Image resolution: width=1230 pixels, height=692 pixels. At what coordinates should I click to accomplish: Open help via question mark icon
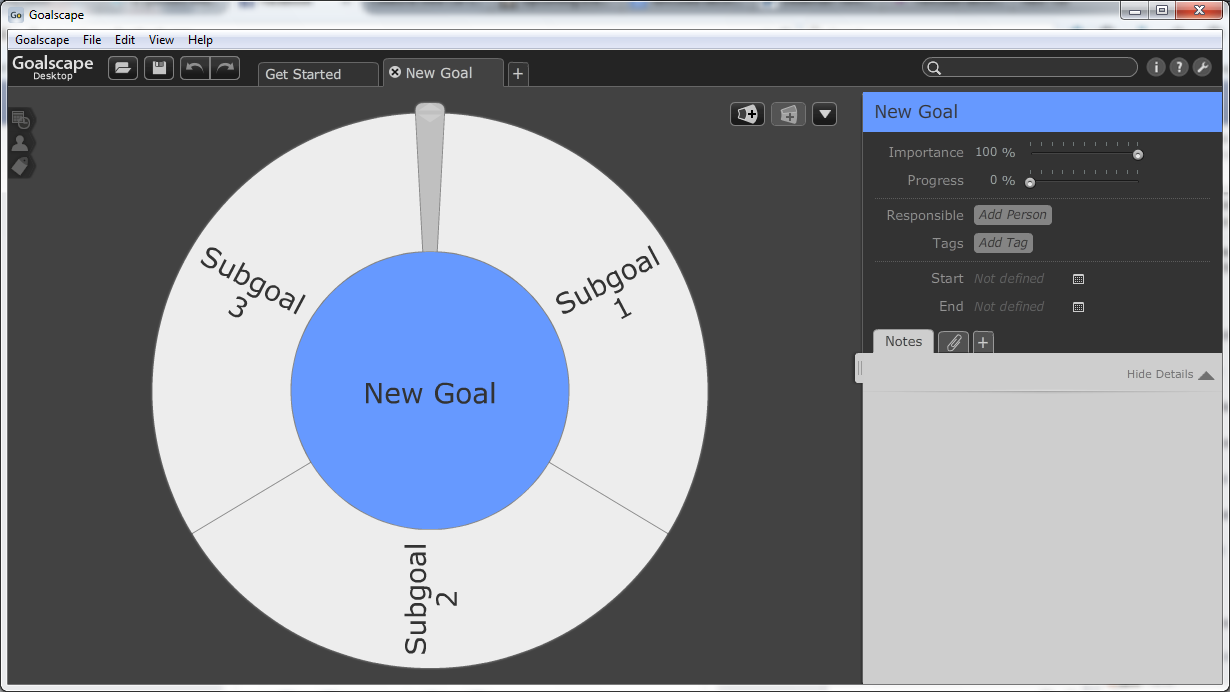click(1179, 67)
